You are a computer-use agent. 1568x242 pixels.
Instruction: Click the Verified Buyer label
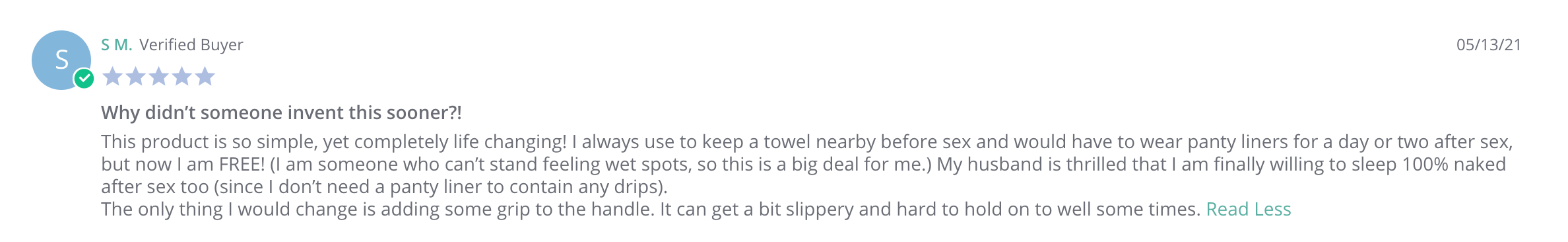[x=191, y=45]
